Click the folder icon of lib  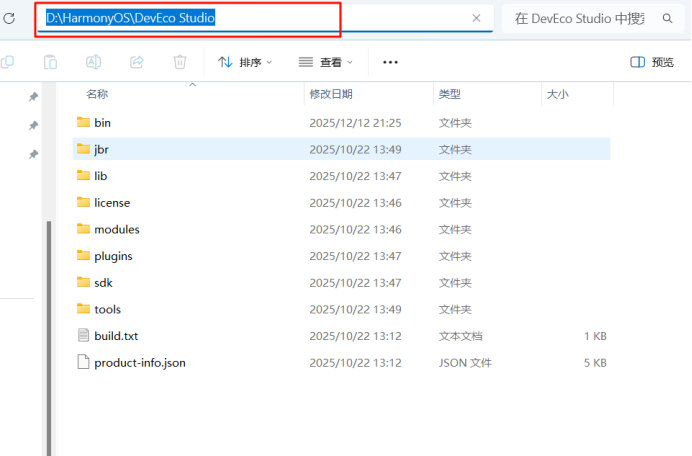[x=83, y=175]
